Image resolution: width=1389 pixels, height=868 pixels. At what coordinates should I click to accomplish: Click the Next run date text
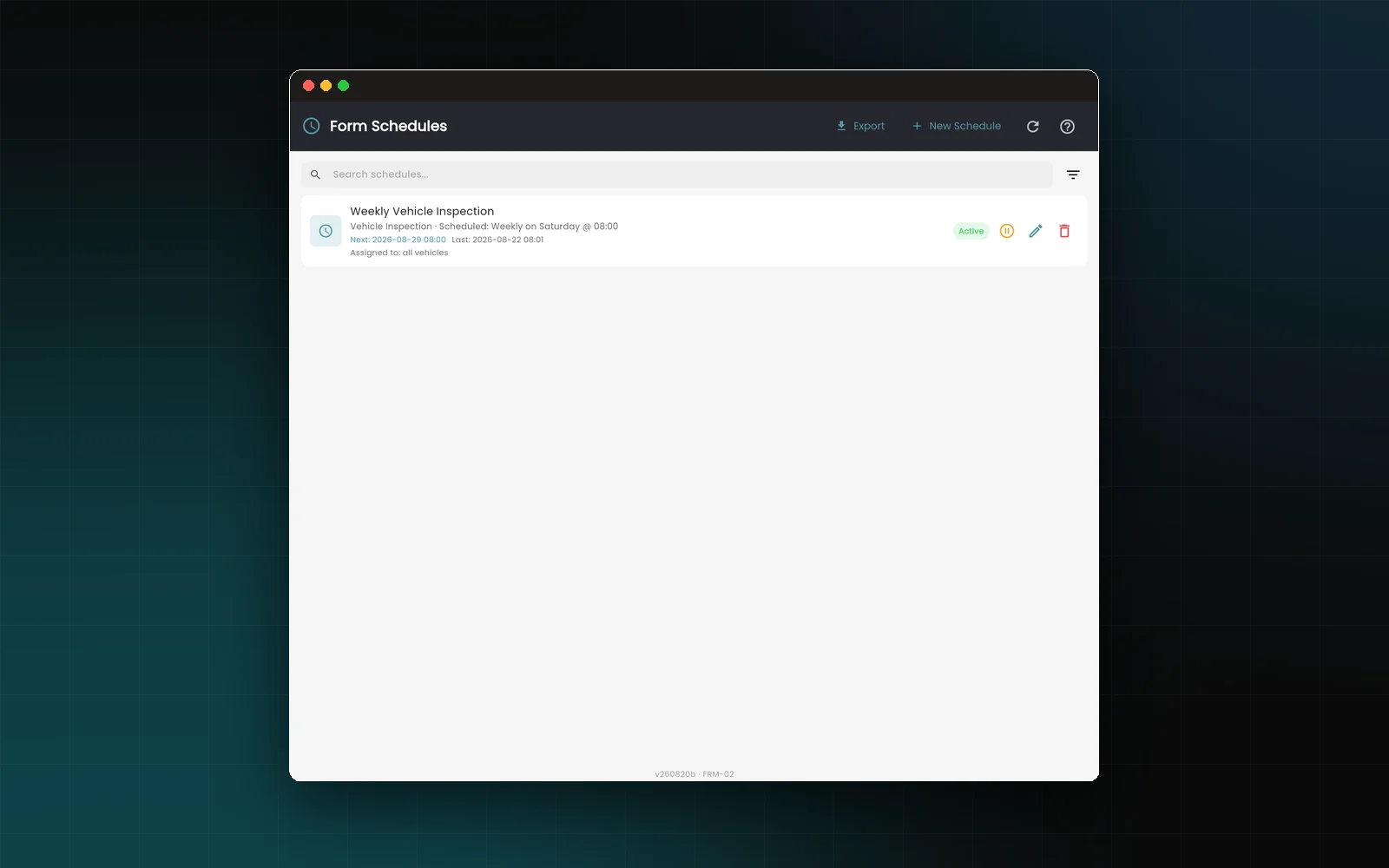[x=398, y=240]
